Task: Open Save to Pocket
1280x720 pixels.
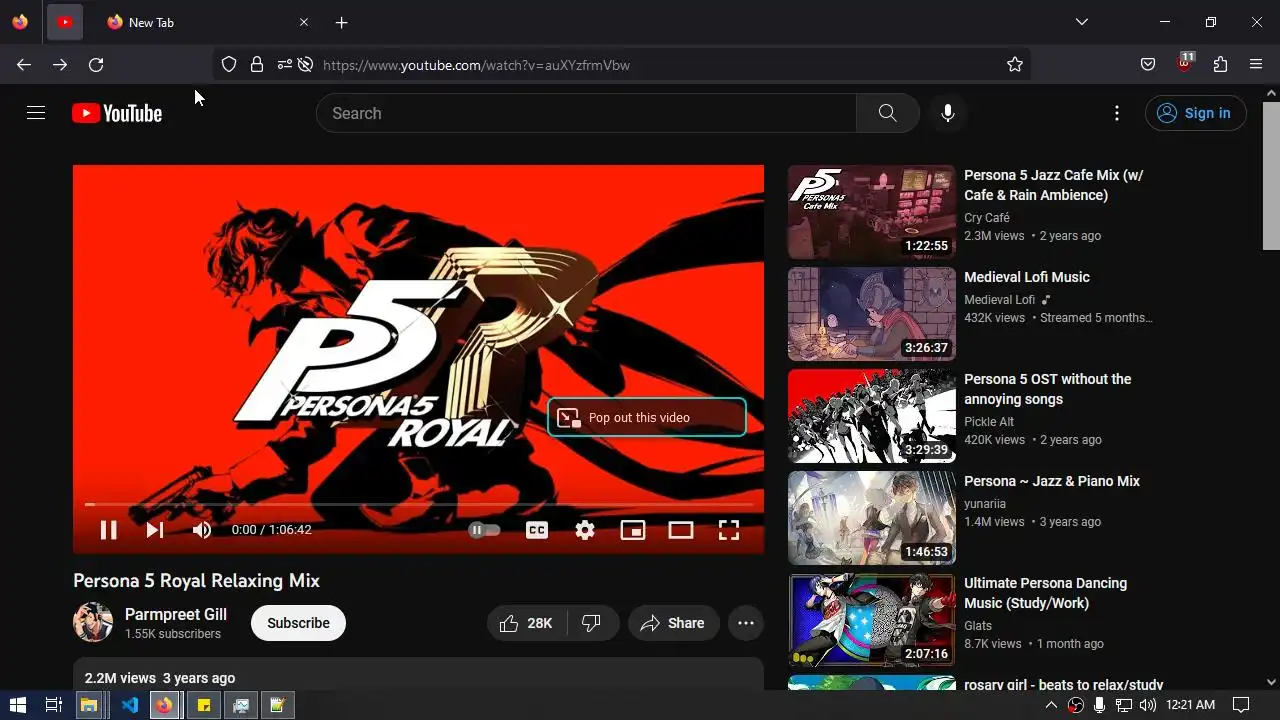Action: (x=1148, y=65)
